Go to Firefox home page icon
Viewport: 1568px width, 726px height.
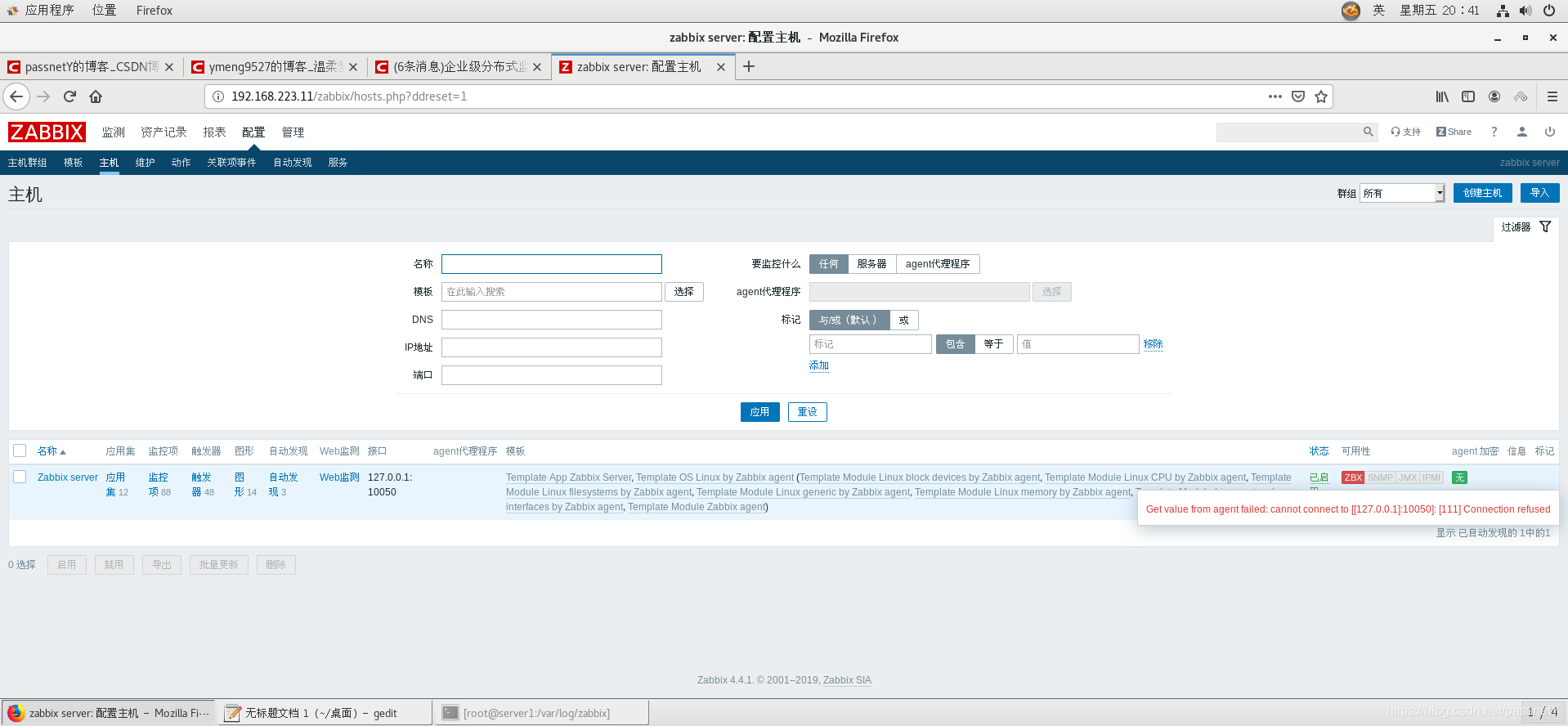(x=96, y=96)
